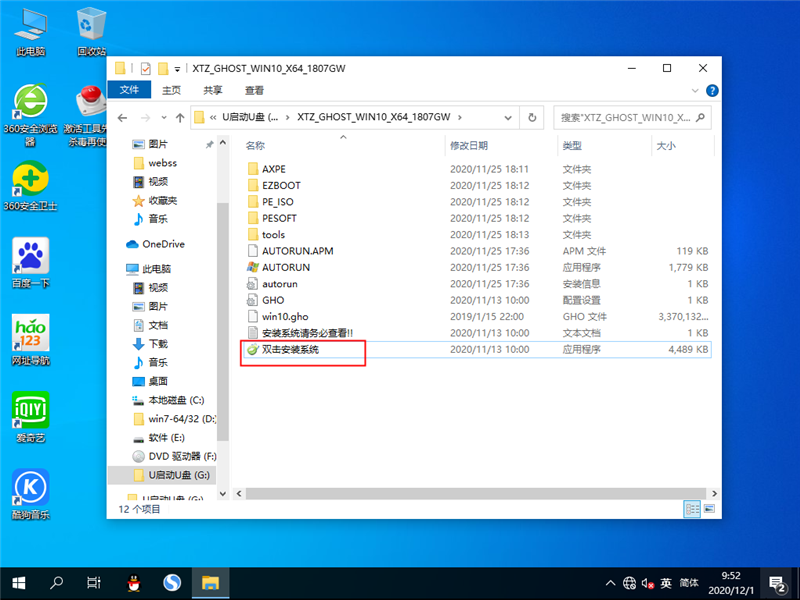
Task: Open the Windows Start button
Action: (x=18, y=583)
